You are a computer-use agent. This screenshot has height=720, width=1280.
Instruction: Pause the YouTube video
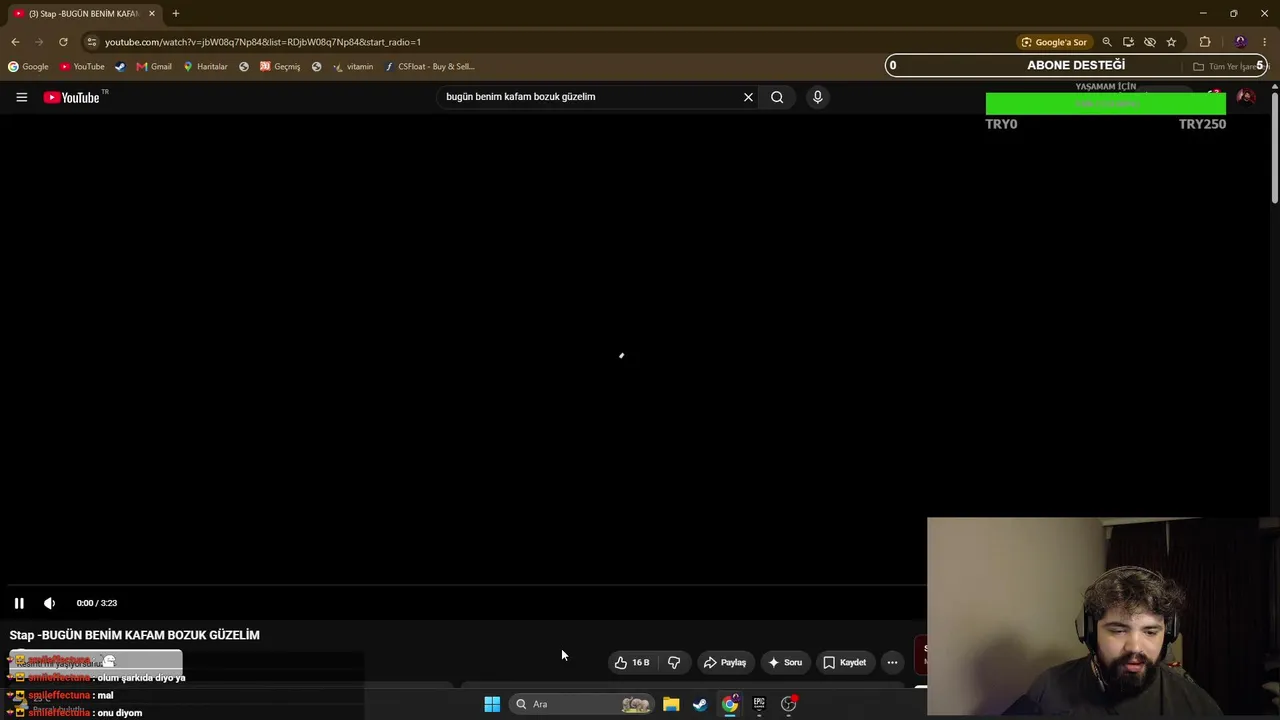[19, 603]
